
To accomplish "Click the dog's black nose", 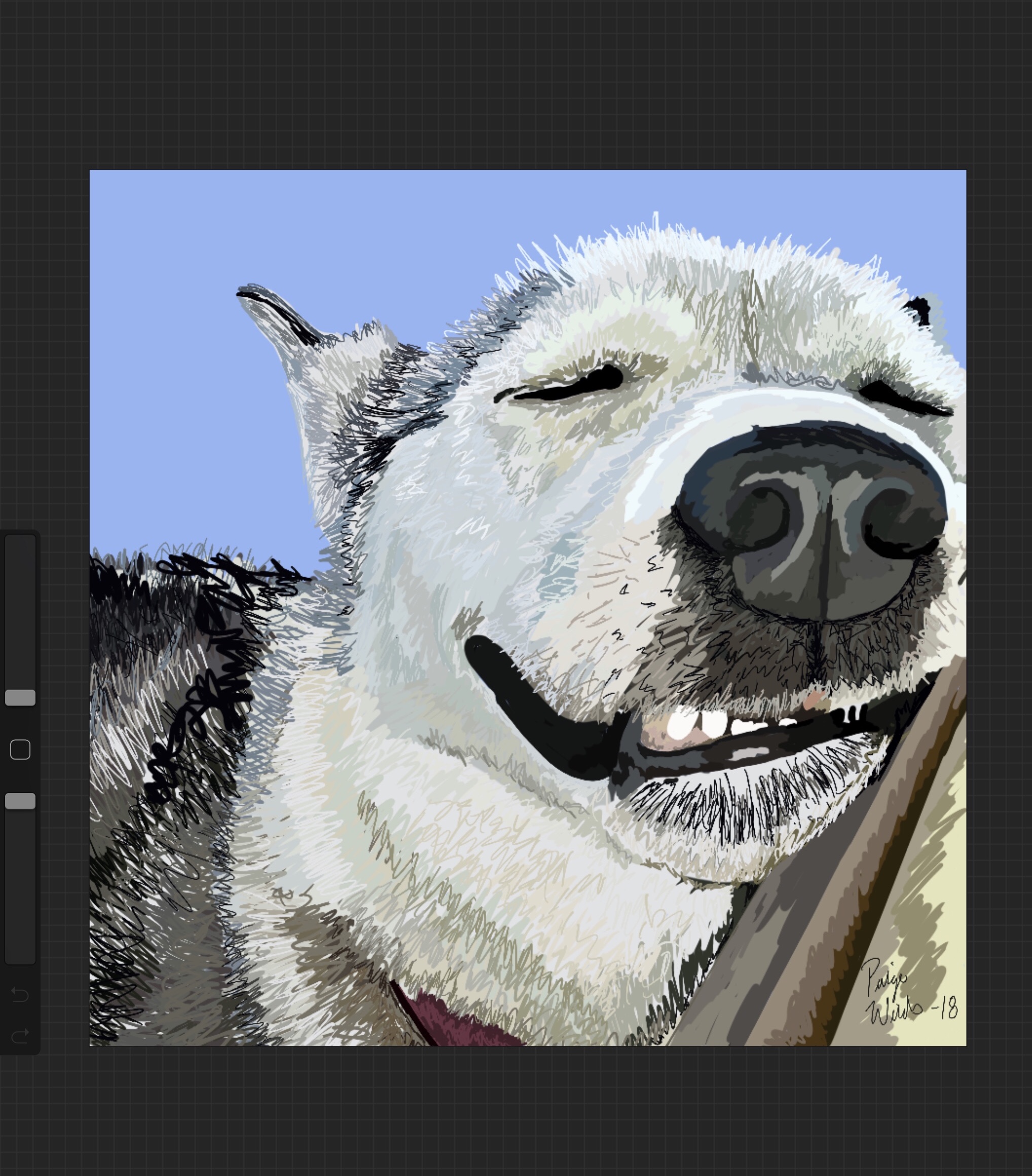I will tap(817, 518).
